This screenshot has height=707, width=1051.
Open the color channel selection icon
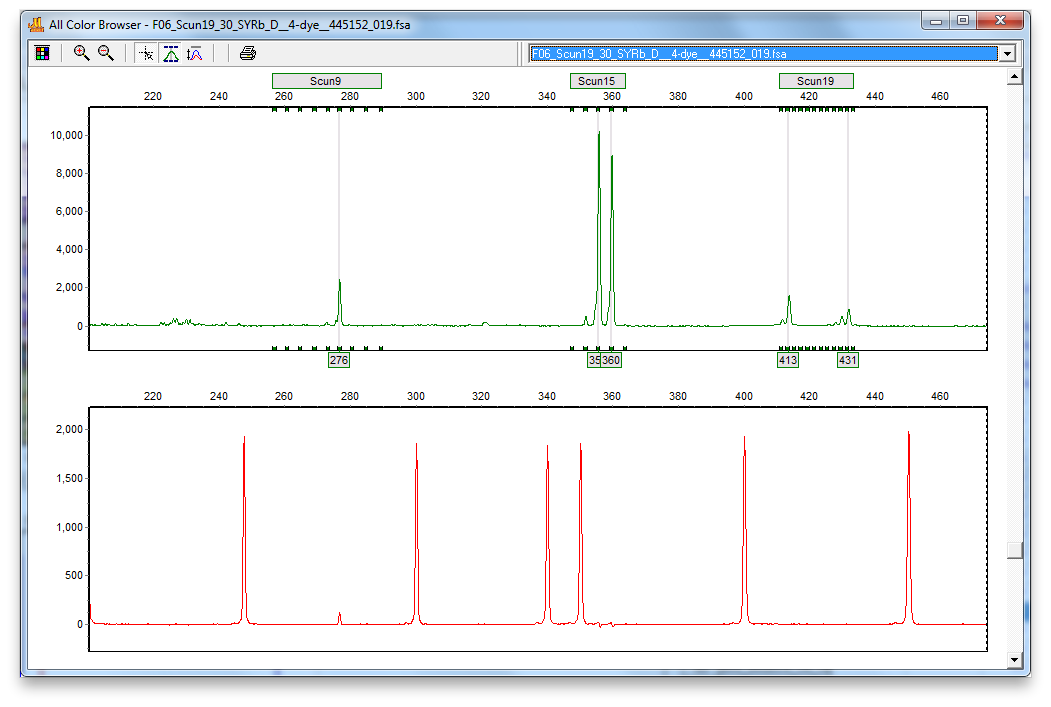coord(41,53)
